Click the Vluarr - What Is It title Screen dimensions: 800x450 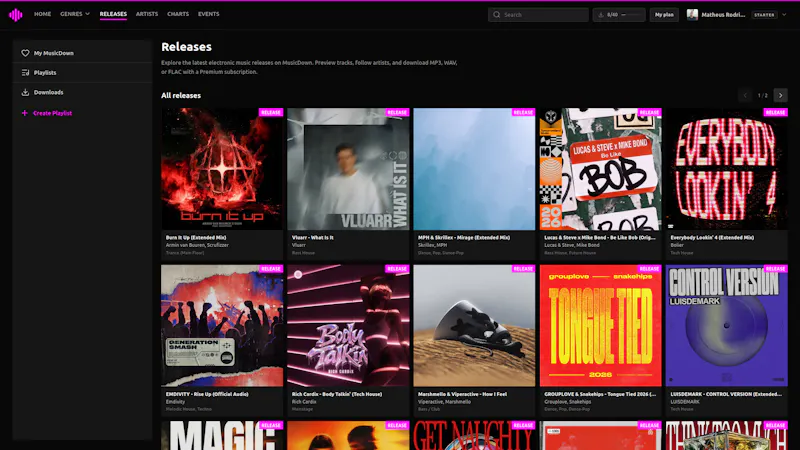point(313,237)
